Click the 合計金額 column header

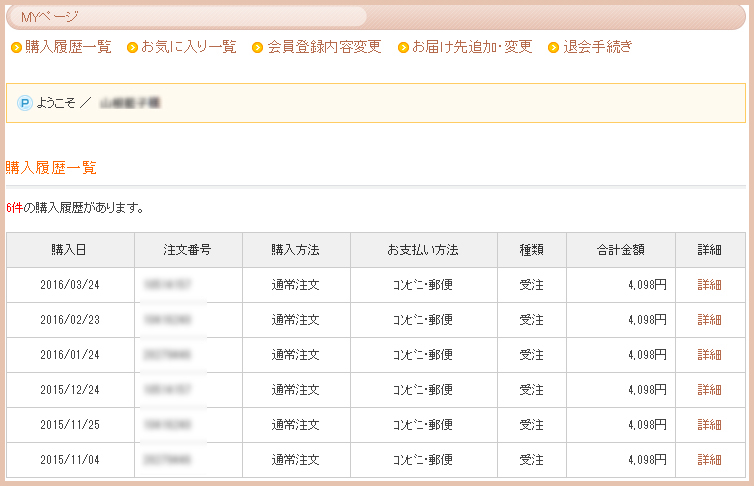tap(620, 250)
